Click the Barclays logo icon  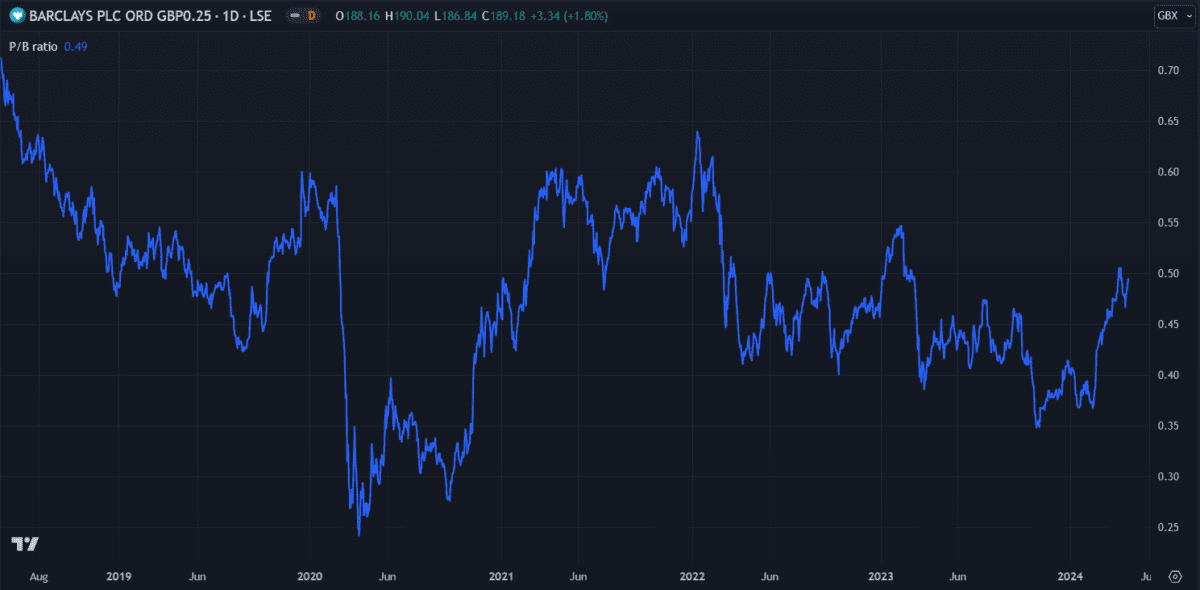pos(17,15)
